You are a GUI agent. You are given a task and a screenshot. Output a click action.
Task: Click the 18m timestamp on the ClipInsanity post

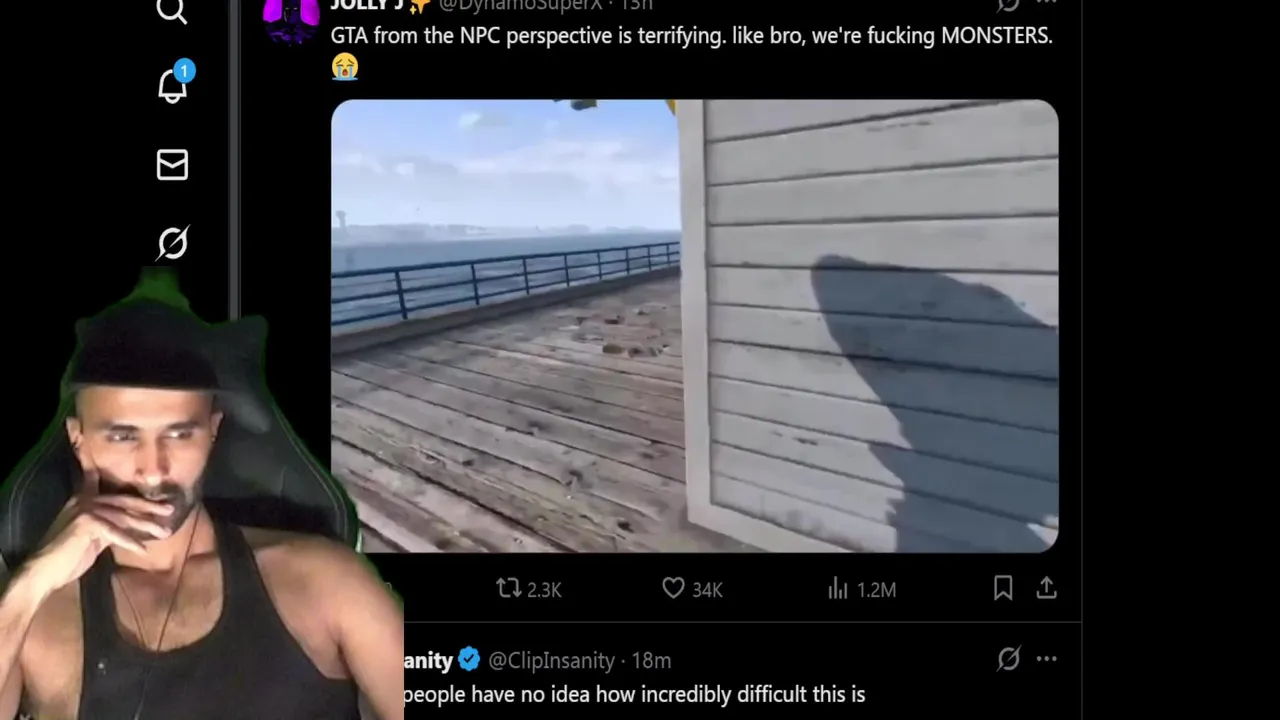tap(651, 660)
